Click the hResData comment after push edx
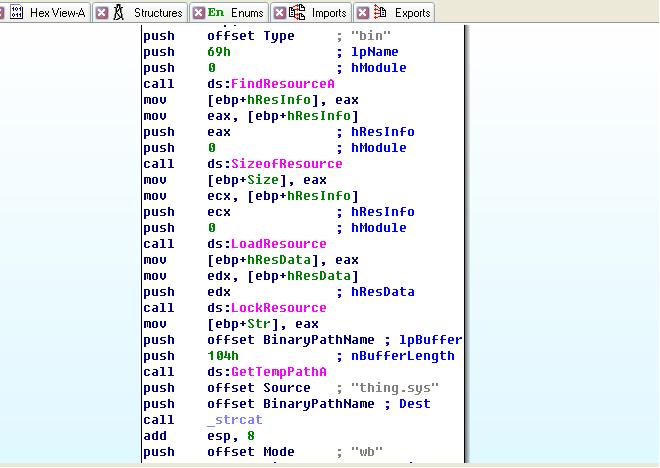 [x=383, y=292]
